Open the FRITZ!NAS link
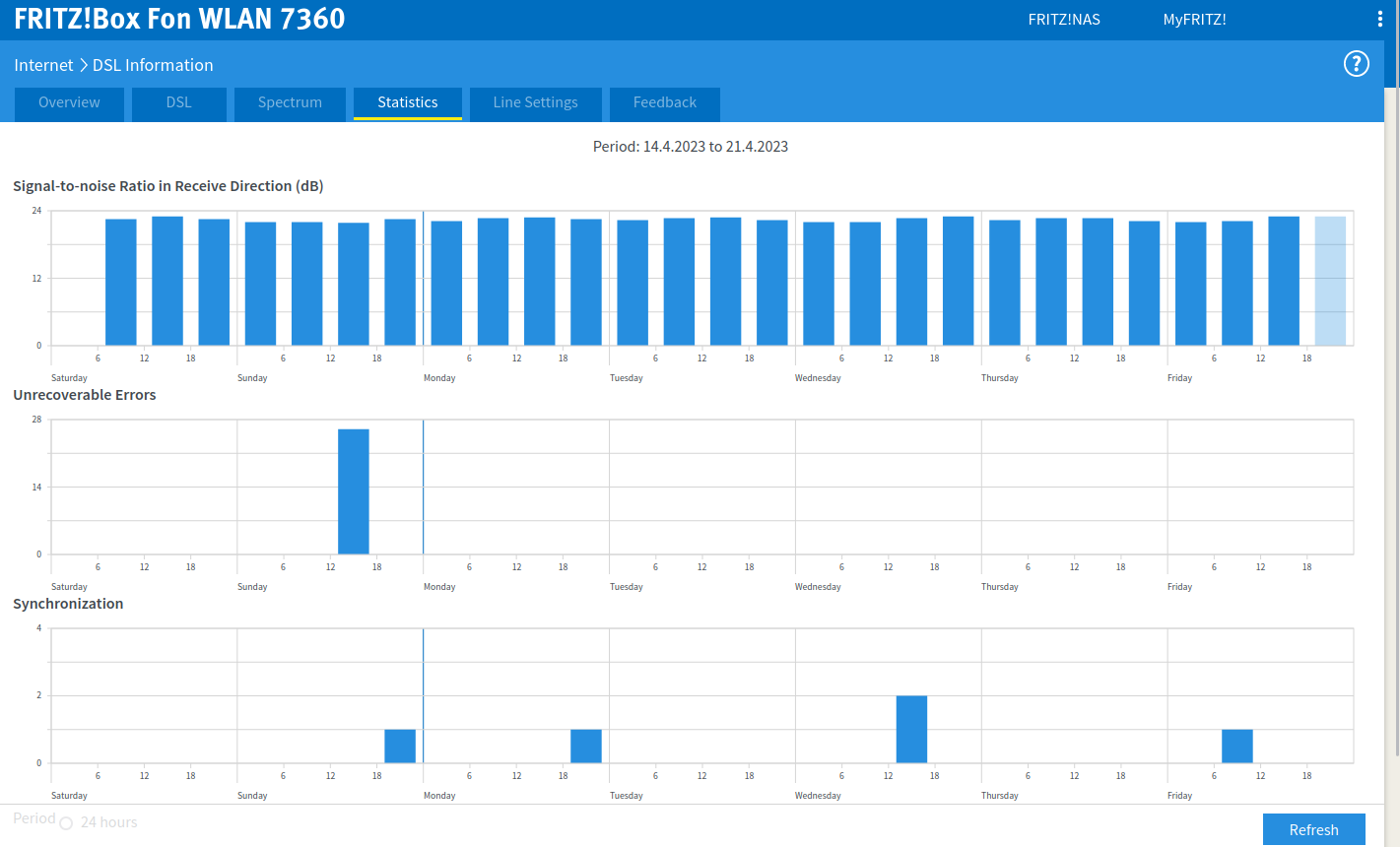The image size is (1400, 847). point(1063,20)
